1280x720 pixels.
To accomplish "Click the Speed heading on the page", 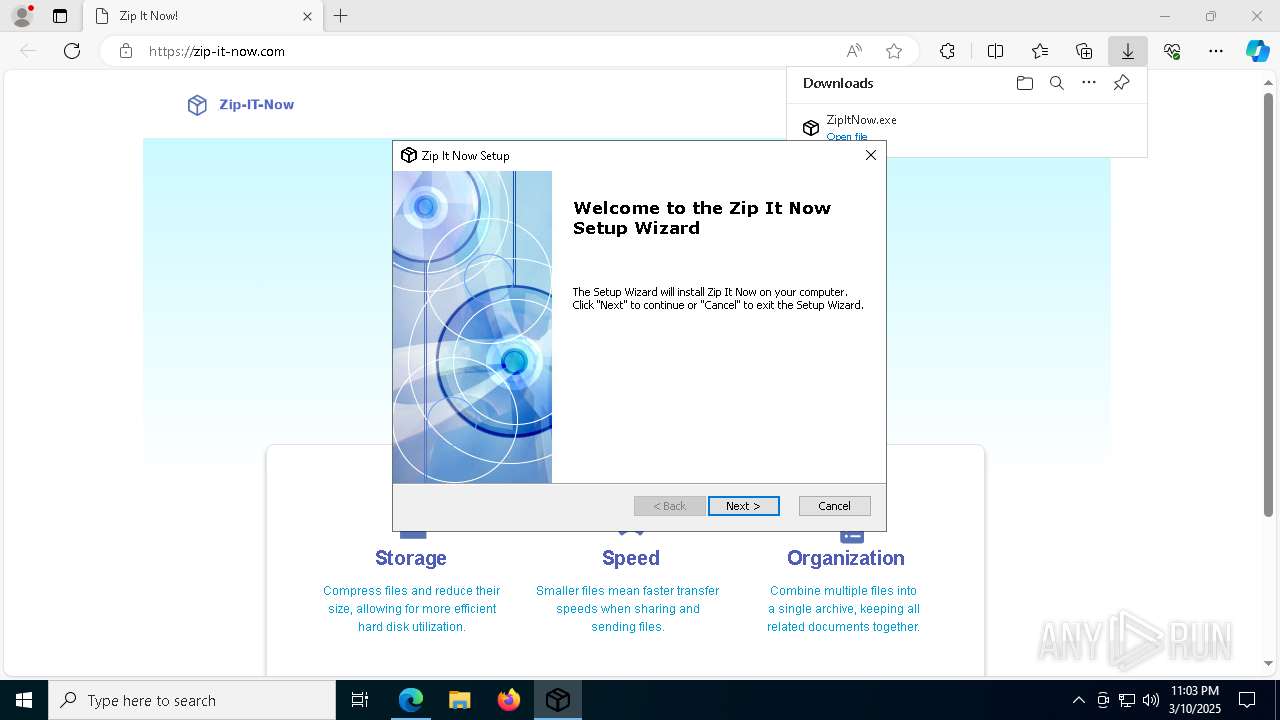I will [x=631, y=558].
